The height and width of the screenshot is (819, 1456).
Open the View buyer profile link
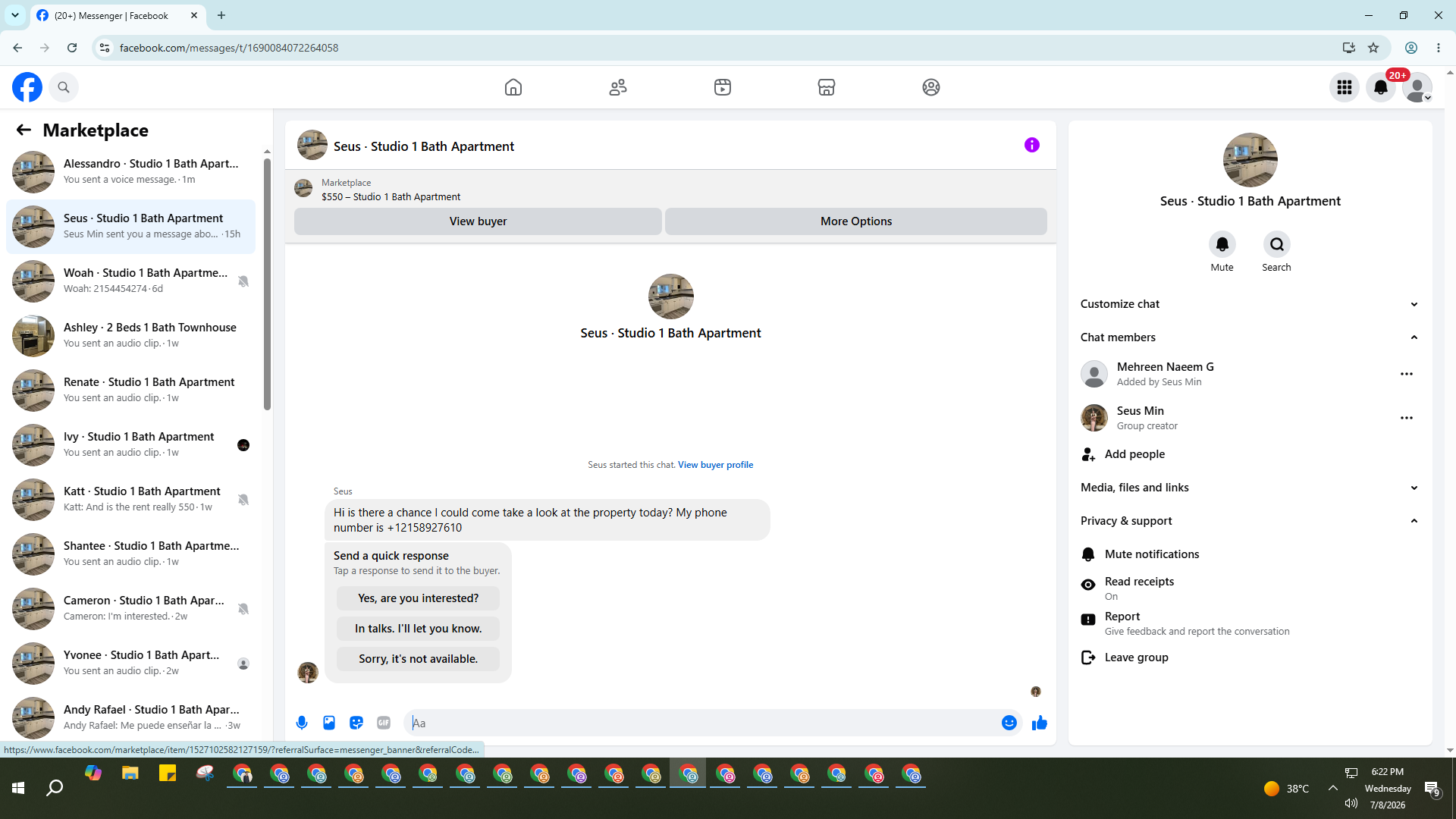pyautogui.click(x=715, y=465)
